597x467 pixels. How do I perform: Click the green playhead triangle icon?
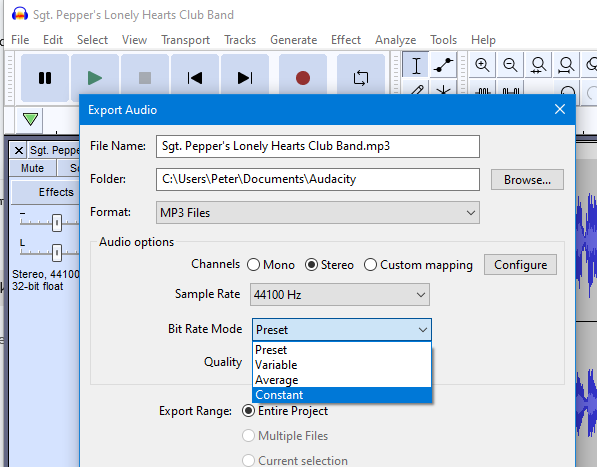coord(30,119)
